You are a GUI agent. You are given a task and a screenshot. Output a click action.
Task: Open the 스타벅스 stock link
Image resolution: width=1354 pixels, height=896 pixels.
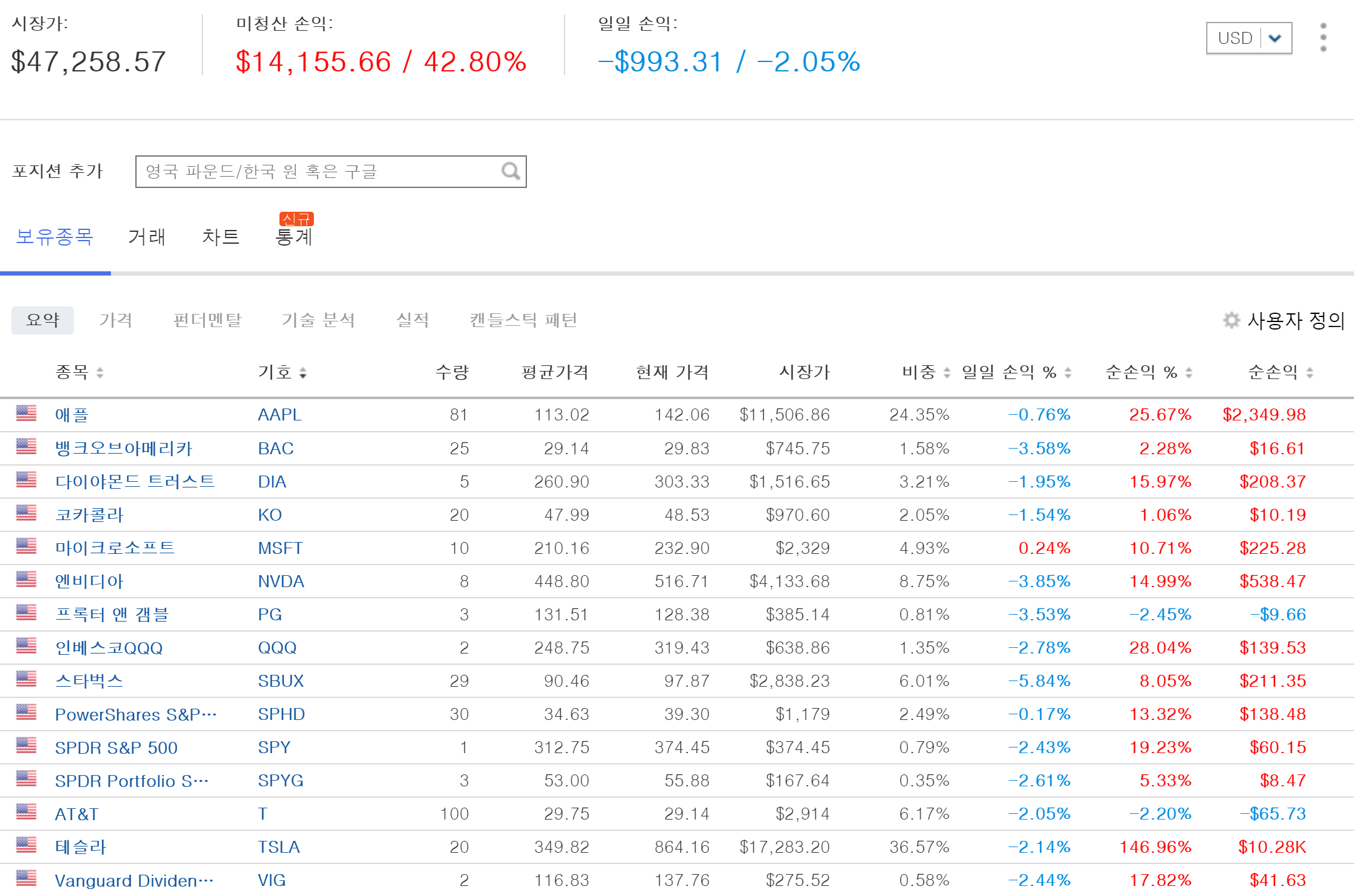click(89, 680)
